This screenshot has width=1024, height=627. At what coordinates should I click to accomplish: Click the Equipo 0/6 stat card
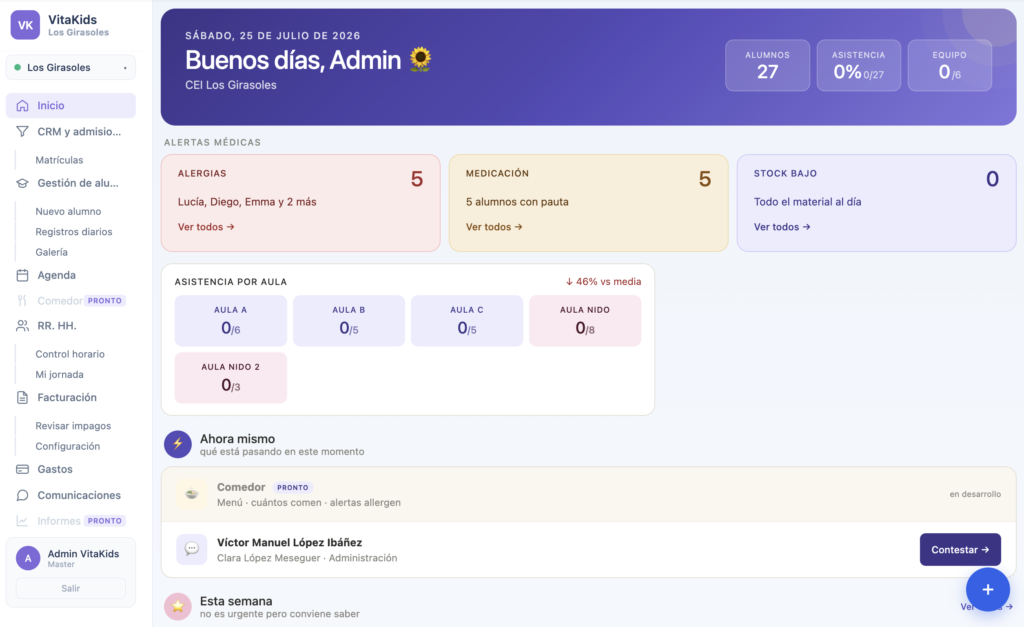tap(950, 65)
